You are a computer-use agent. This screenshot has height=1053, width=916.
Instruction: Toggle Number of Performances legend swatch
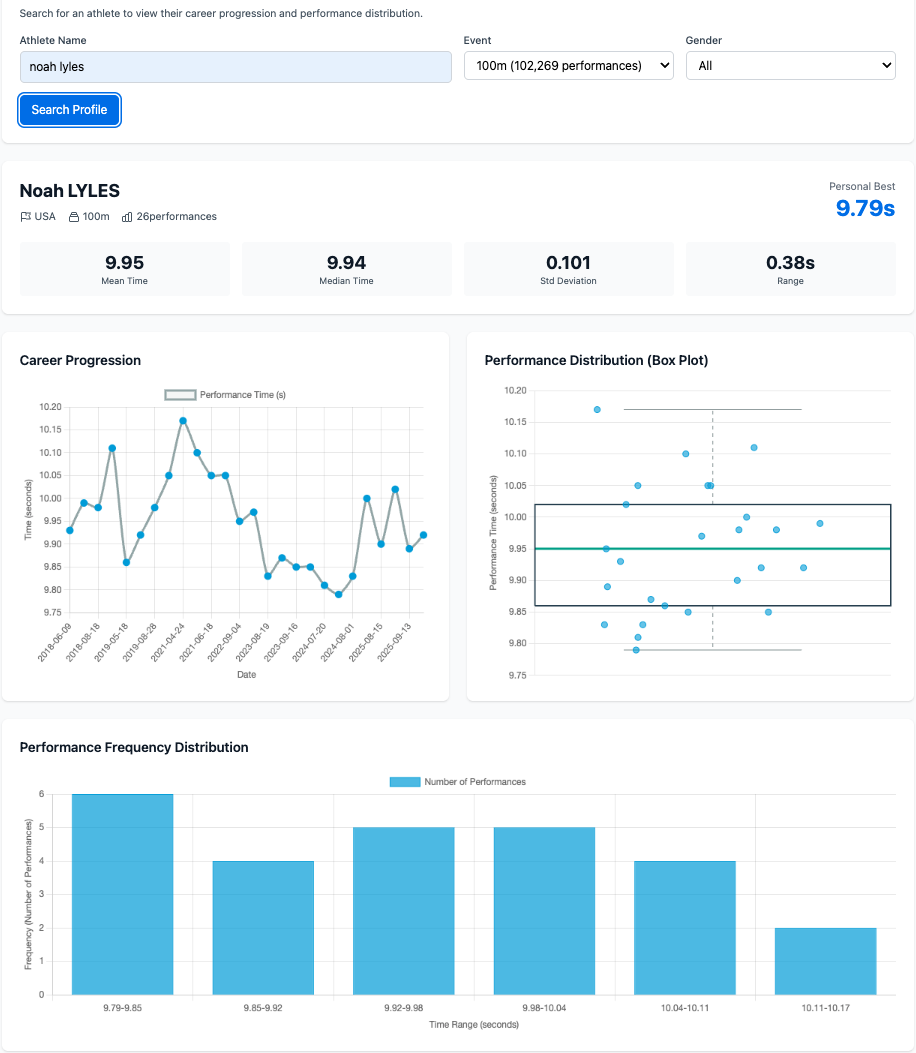[x=405, y=782]
